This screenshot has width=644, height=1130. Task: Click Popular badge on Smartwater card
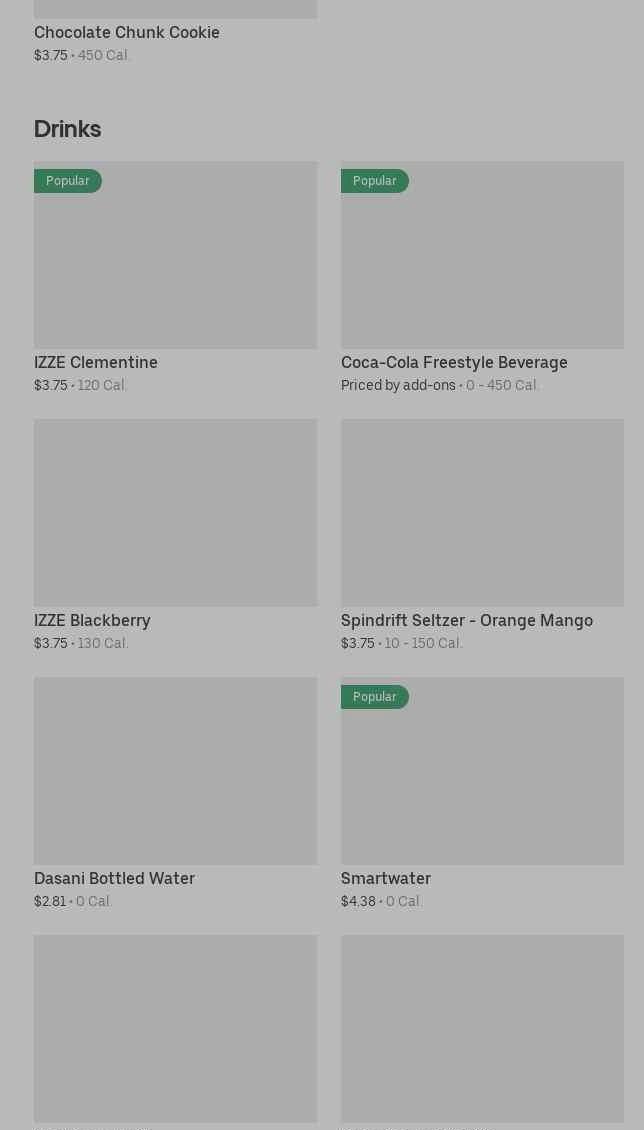[x=375, y=697]
